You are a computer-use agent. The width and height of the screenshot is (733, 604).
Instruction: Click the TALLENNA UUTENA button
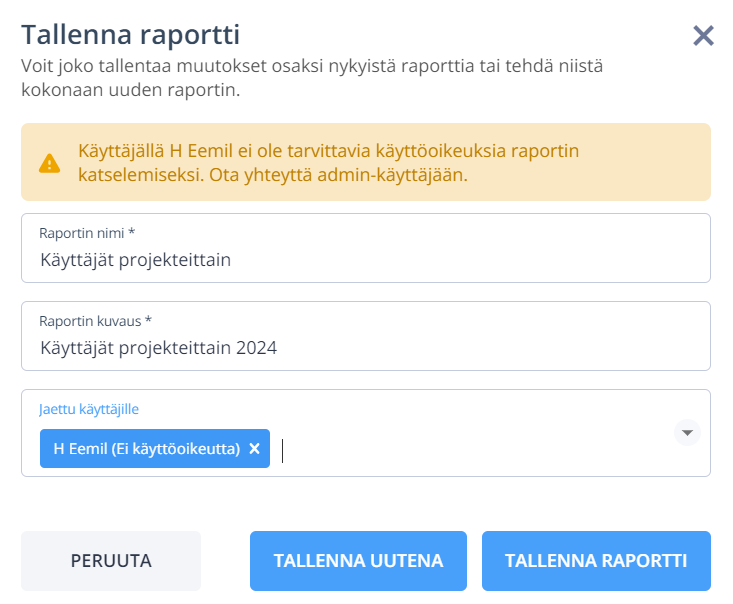[358, 561]
